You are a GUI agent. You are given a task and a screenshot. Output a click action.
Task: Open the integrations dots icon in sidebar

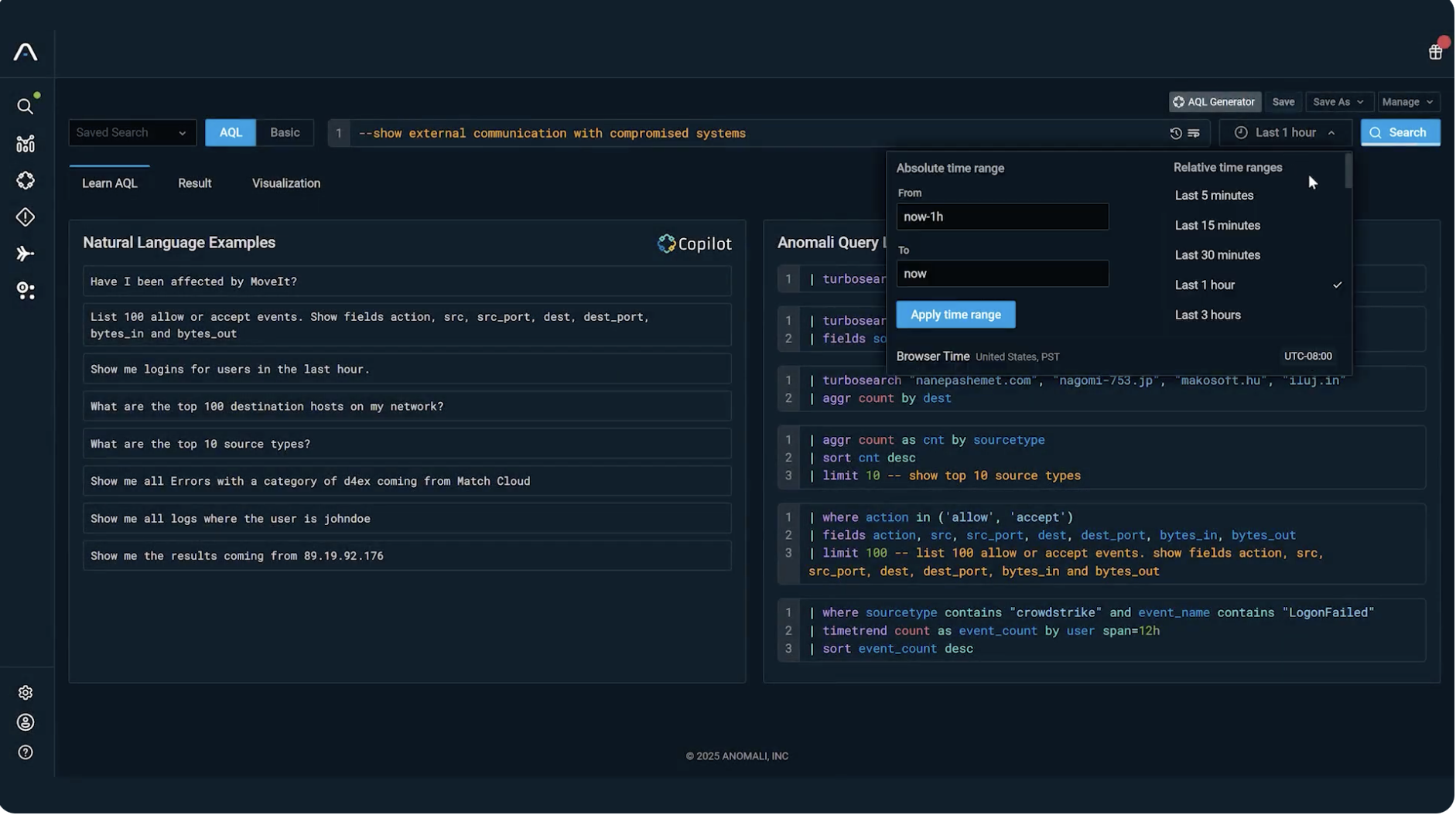26,291
